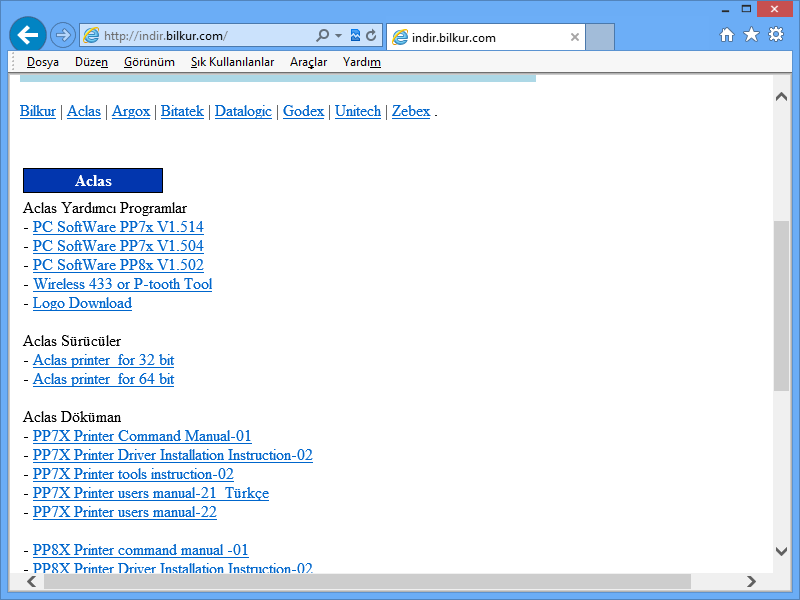Maximize the browser window
The image size is (800, 600).
746,9
